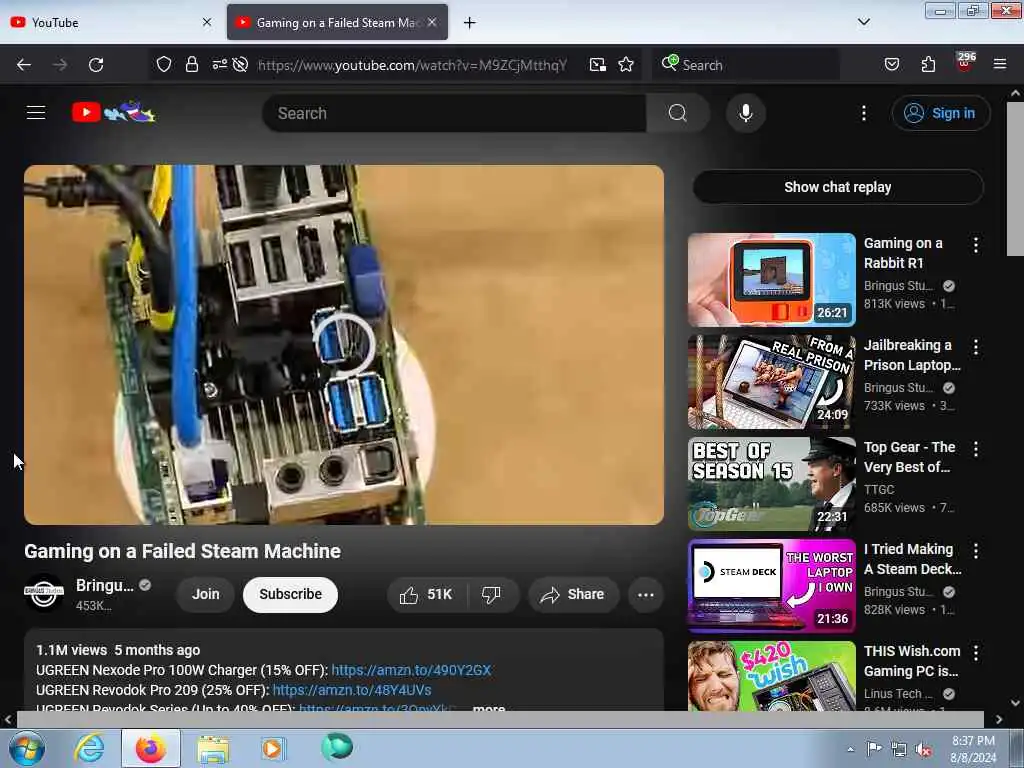
Task: Like the video with thumbs up 51K
Action: click(x=427, y=594)
